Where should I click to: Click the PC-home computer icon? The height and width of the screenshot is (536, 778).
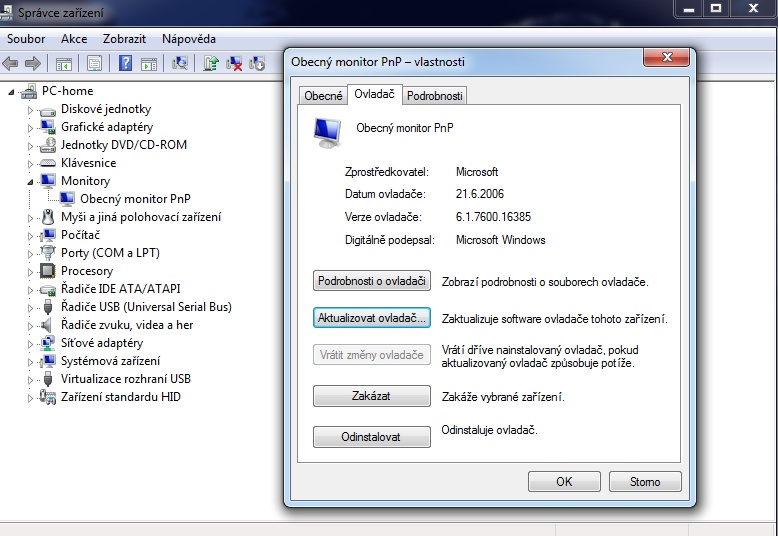click(29, 91)
